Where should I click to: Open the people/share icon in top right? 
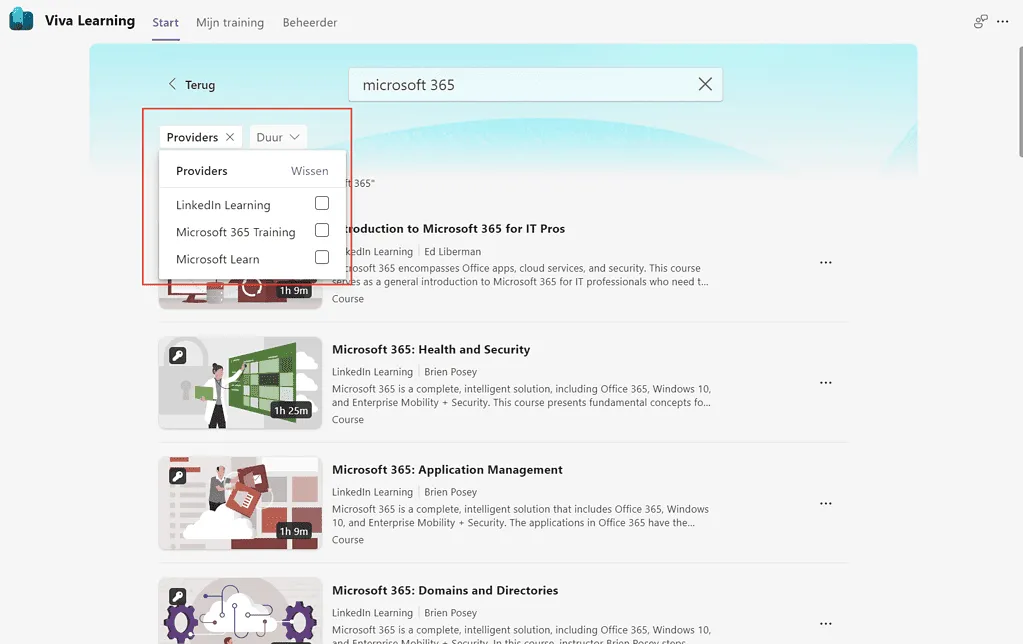980,22
